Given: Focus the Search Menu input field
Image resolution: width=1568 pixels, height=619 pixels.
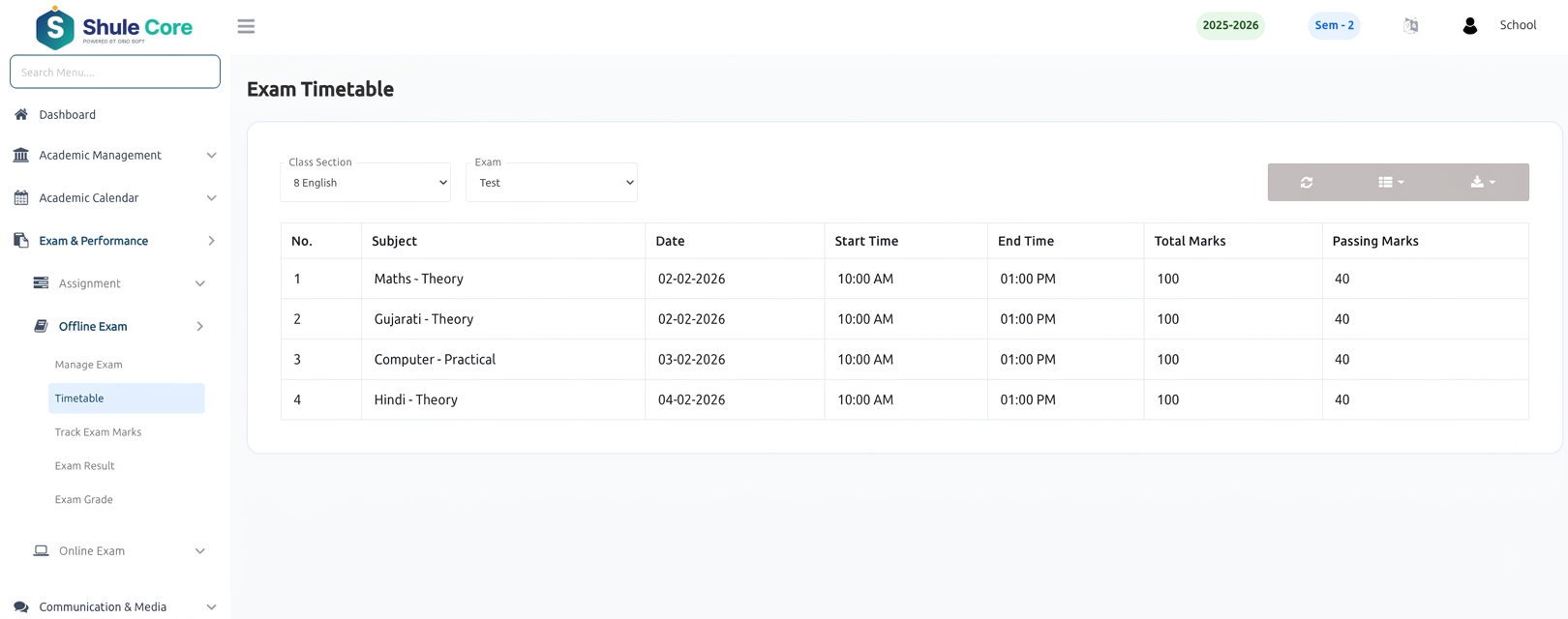Looking at the screenshot, I should click(115, 72).
